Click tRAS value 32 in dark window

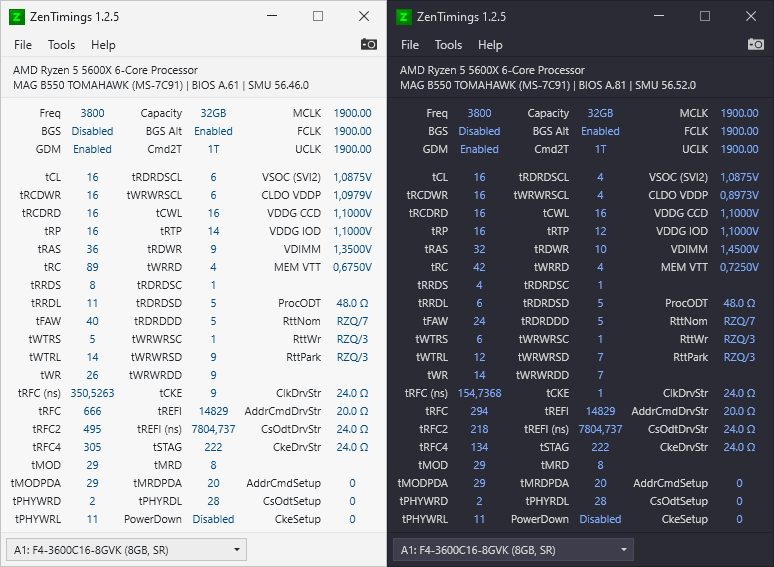click(x=479, y=249)
